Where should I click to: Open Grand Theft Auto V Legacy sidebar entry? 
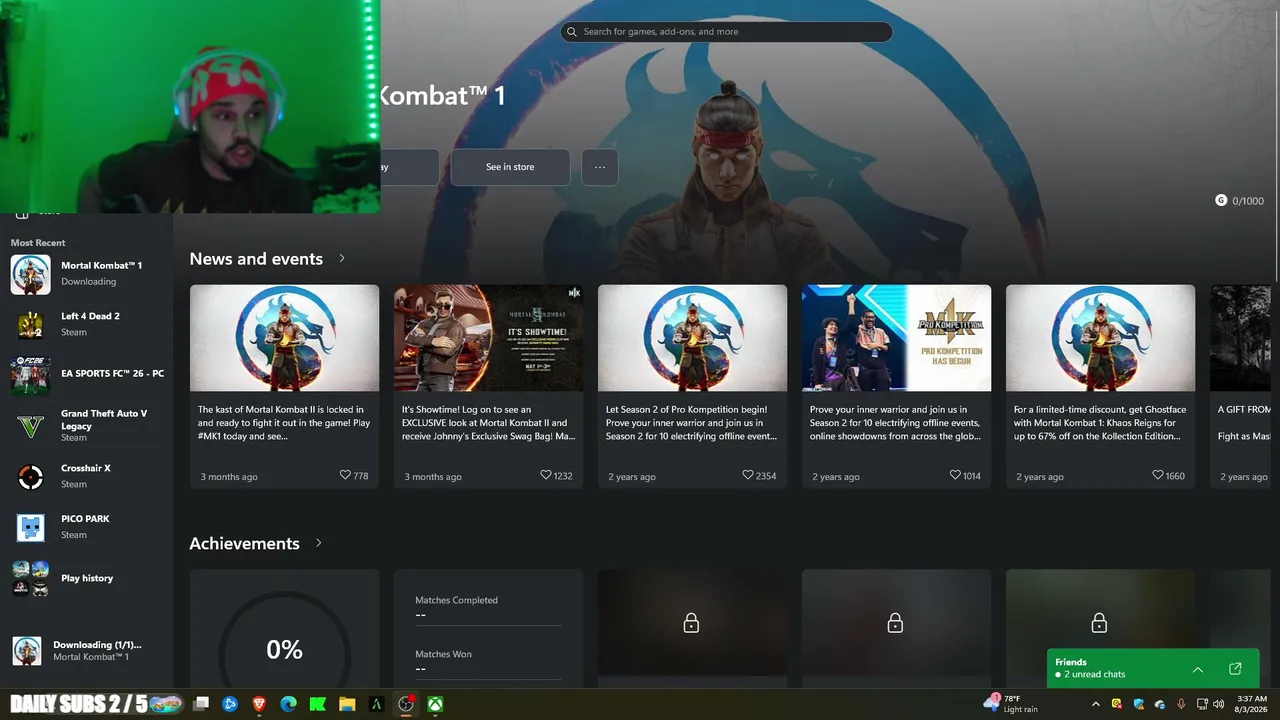click(x=87, y=426)
